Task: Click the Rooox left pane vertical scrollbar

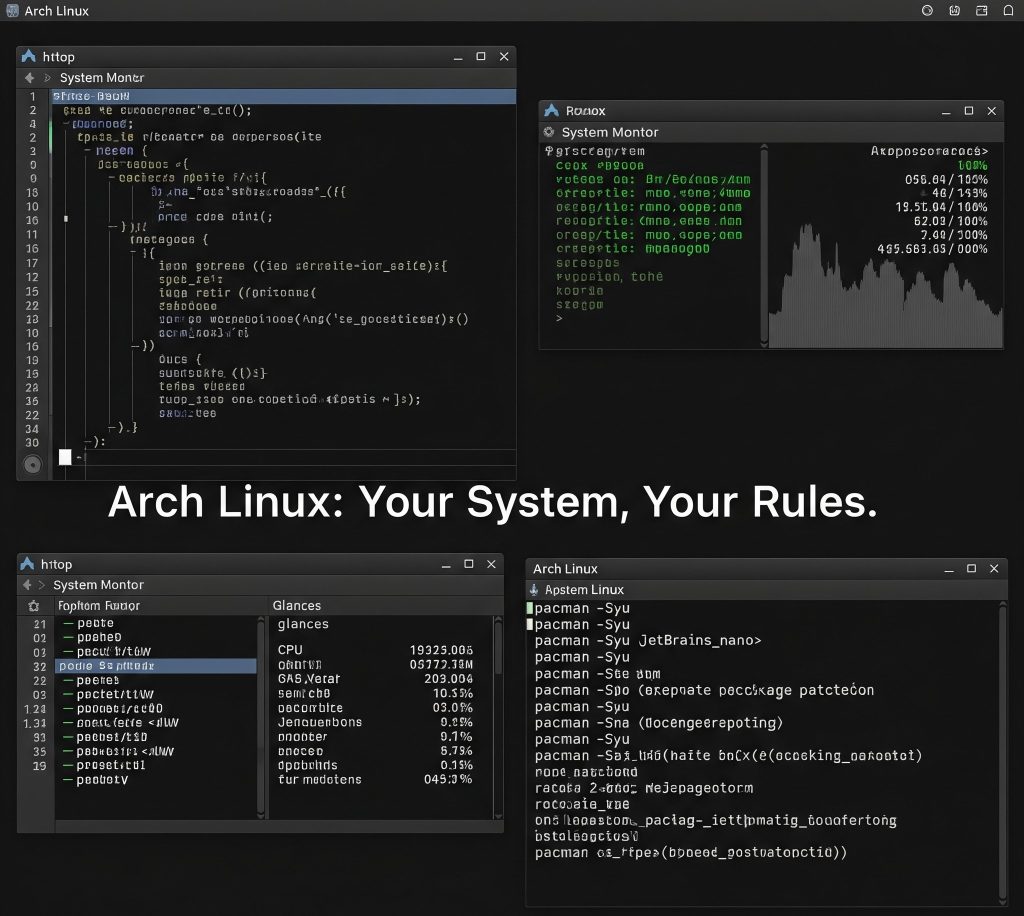Action: pos(764,245)
